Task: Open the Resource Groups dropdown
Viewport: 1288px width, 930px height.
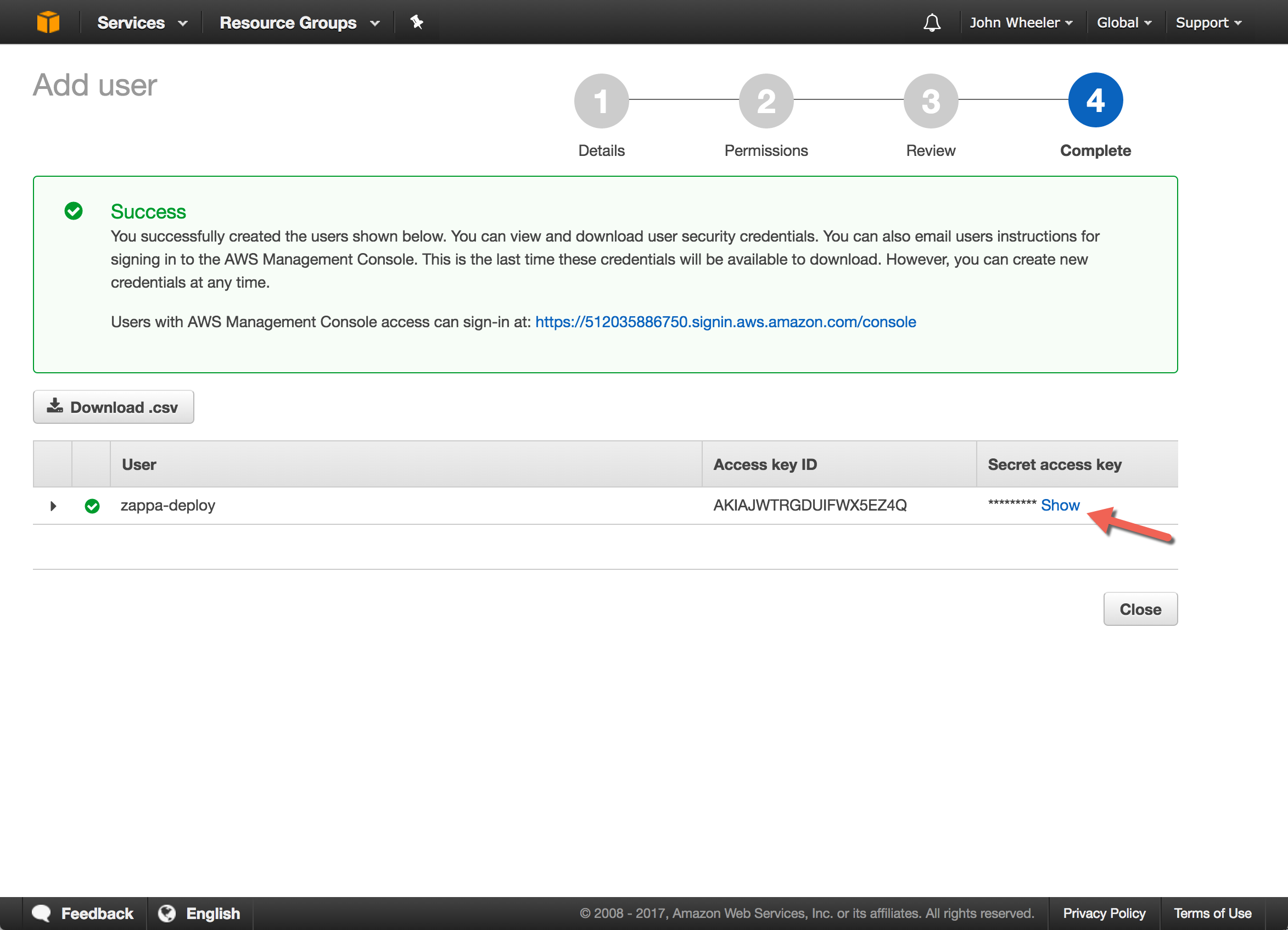Action: tap(299, 23)
